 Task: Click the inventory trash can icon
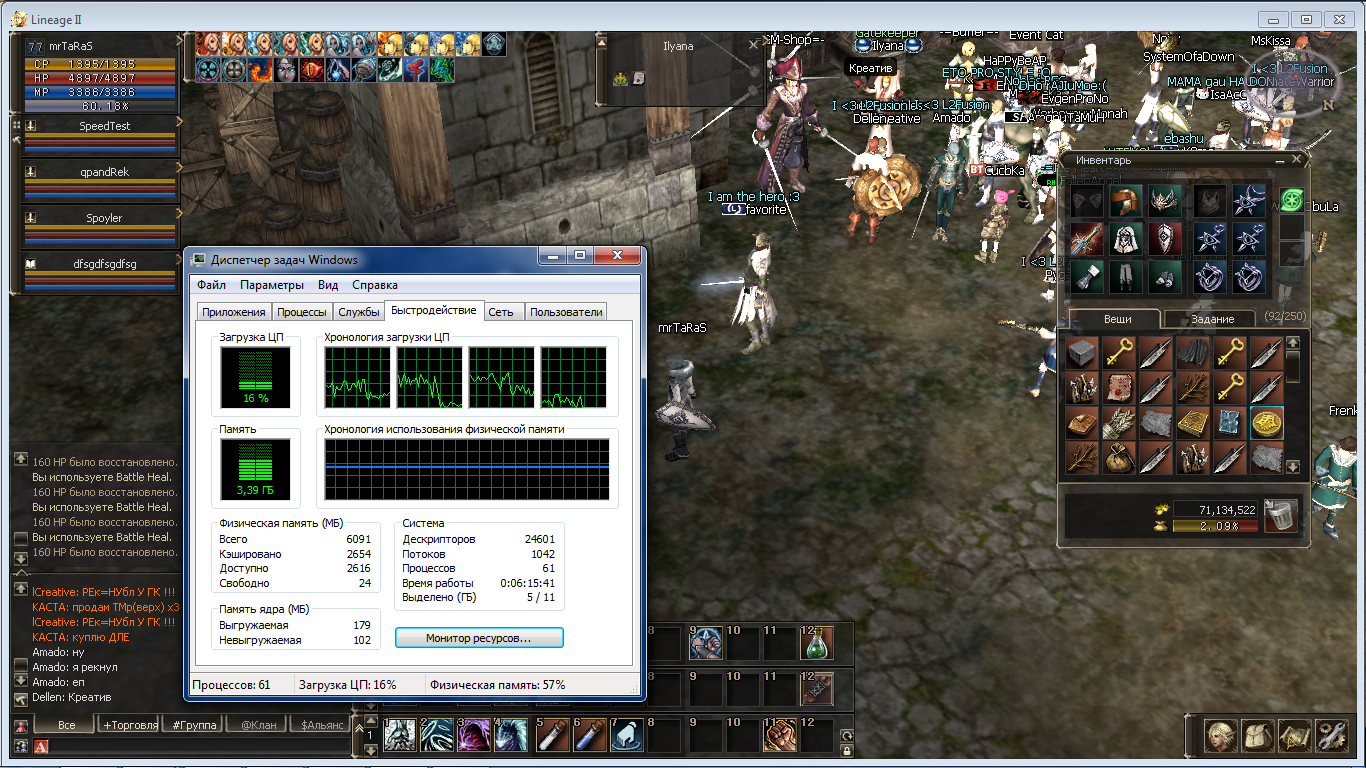pyautogui.click(x=1281, y=516)
